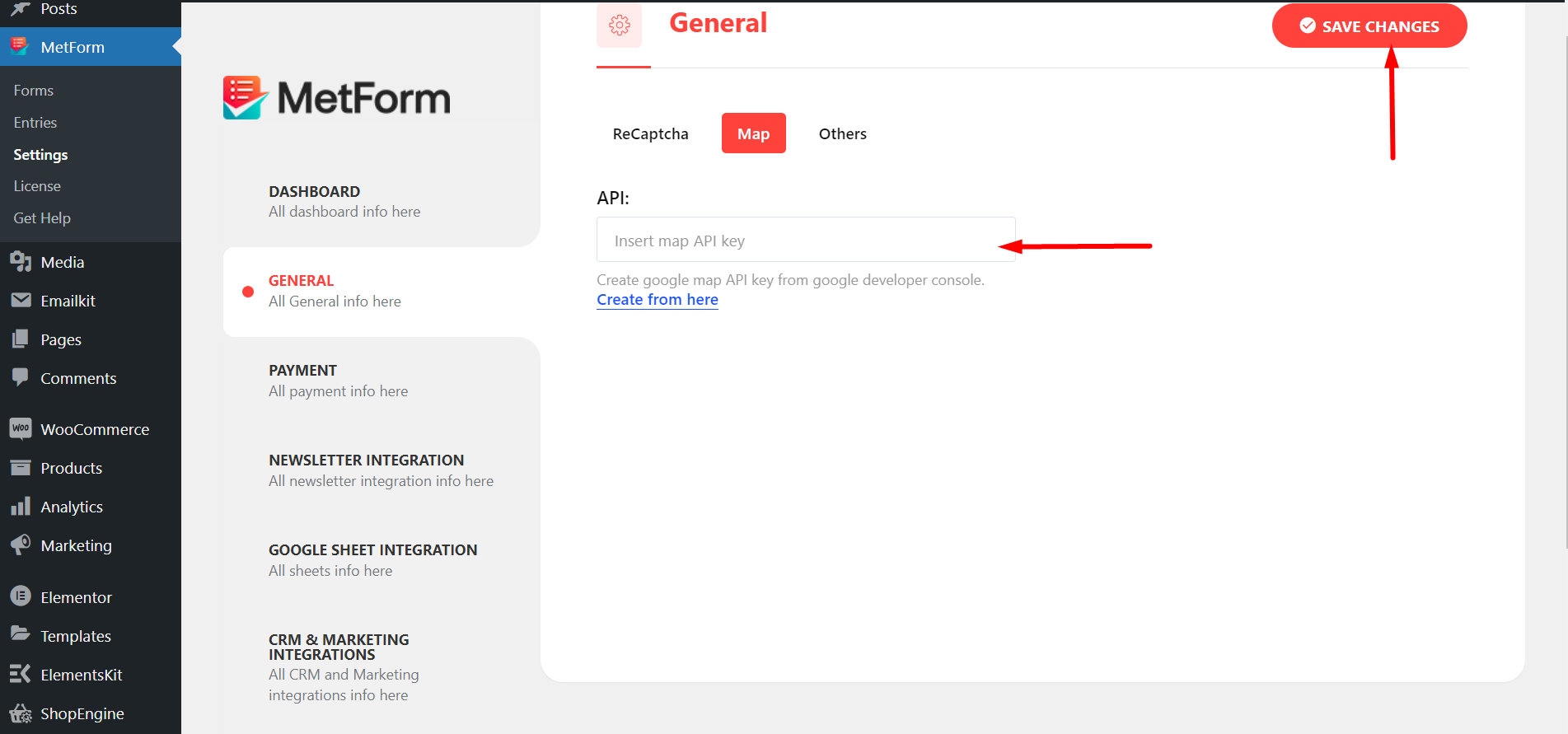Click the Emailkit envelope icon
Screen dimensions: 1568x734
21,301
